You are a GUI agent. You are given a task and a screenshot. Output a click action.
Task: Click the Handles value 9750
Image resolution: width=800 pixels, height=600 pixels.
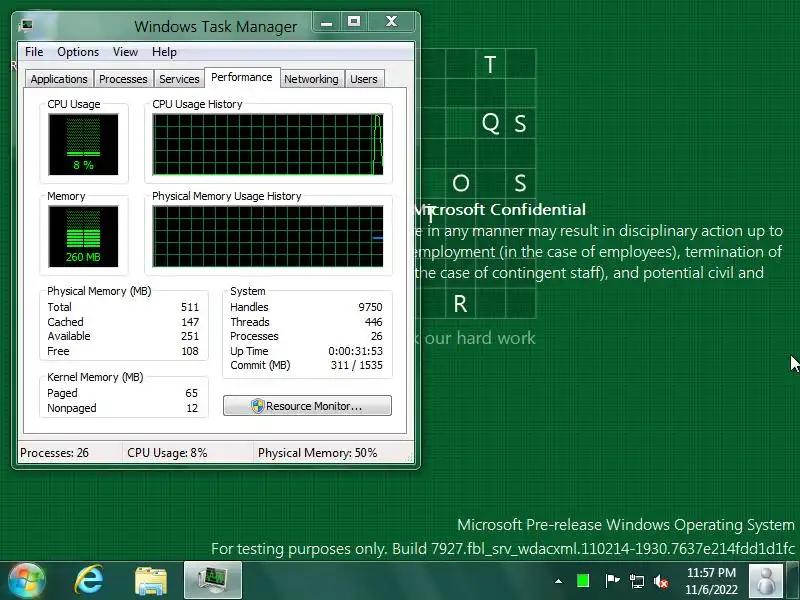[x=370, y=307]
